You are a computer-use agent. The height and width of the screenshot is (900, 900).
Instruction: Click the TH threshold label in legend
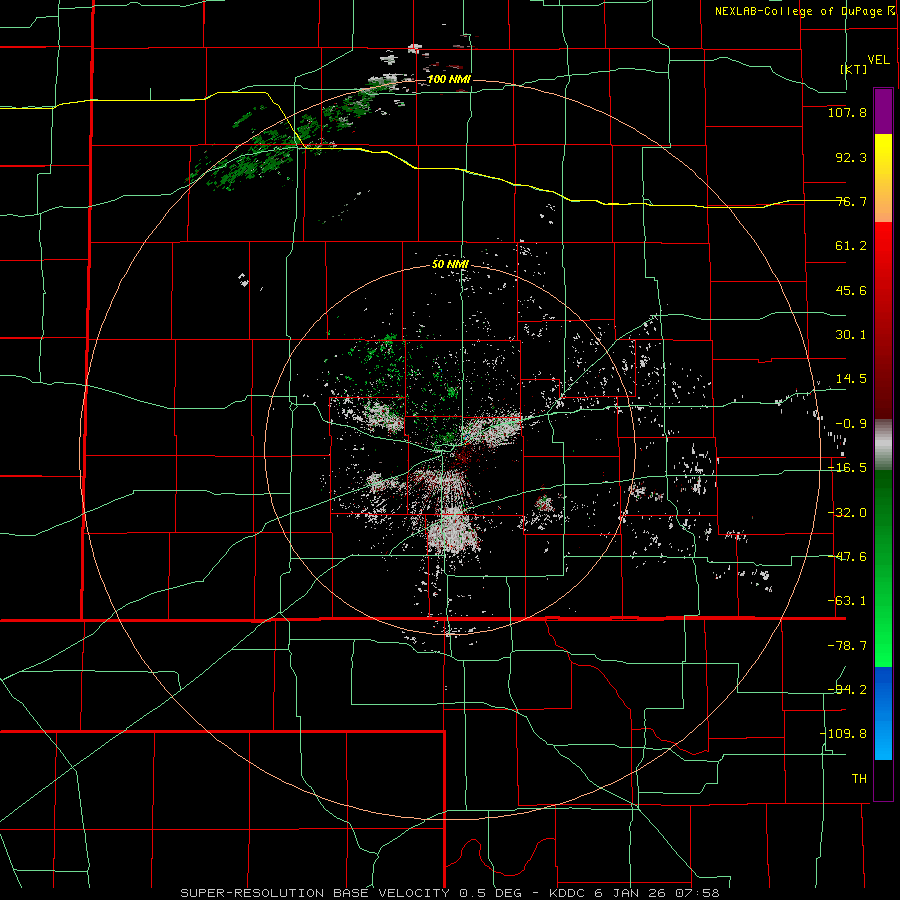(859, 778)
